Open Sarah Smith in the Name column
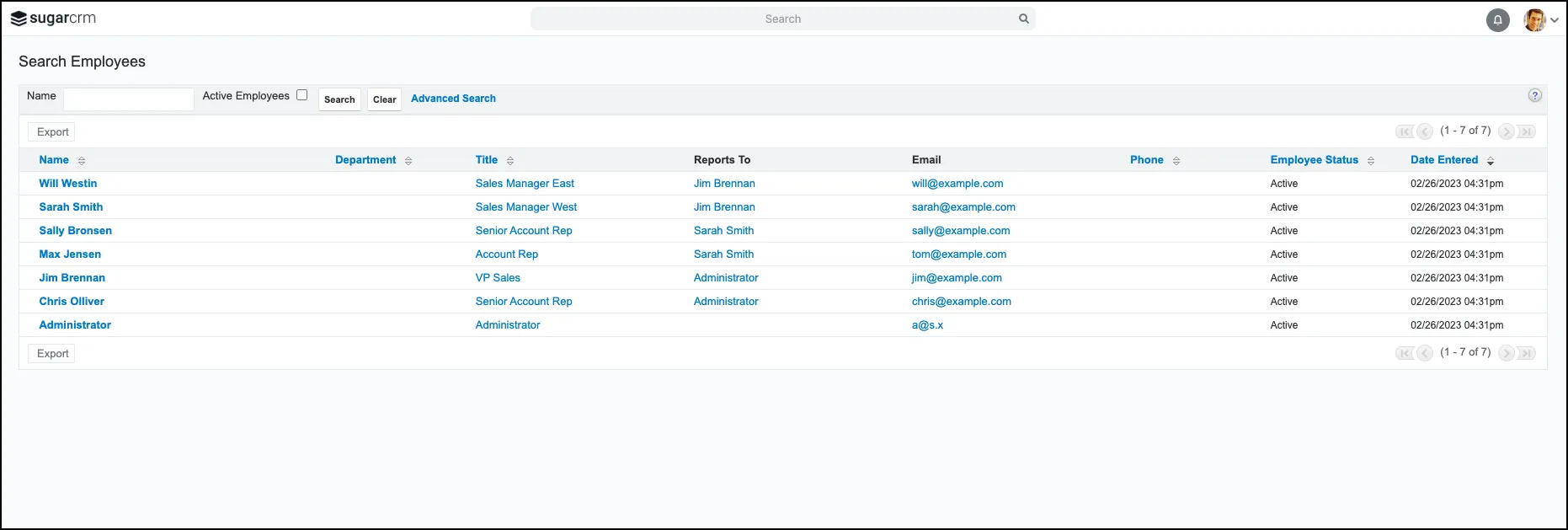 pos(71,207)
